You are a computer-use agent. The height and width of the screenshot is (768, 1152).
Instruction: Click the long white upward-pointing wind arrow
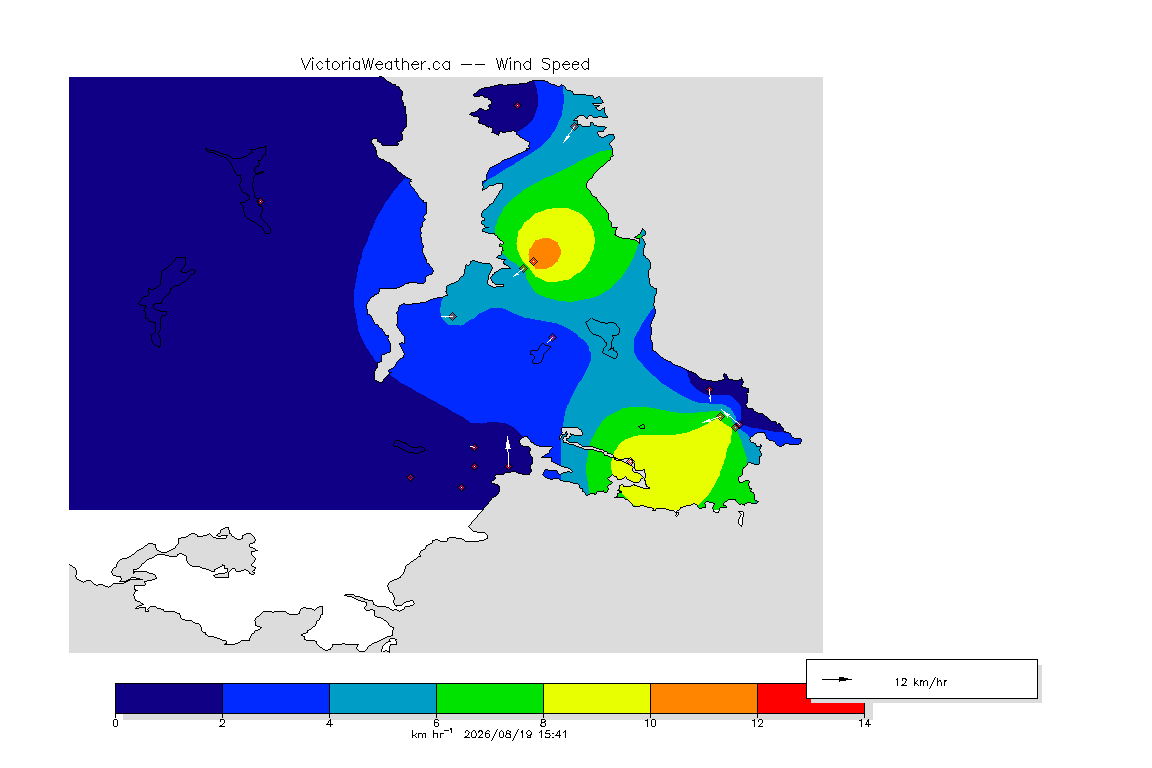(508, 451)
